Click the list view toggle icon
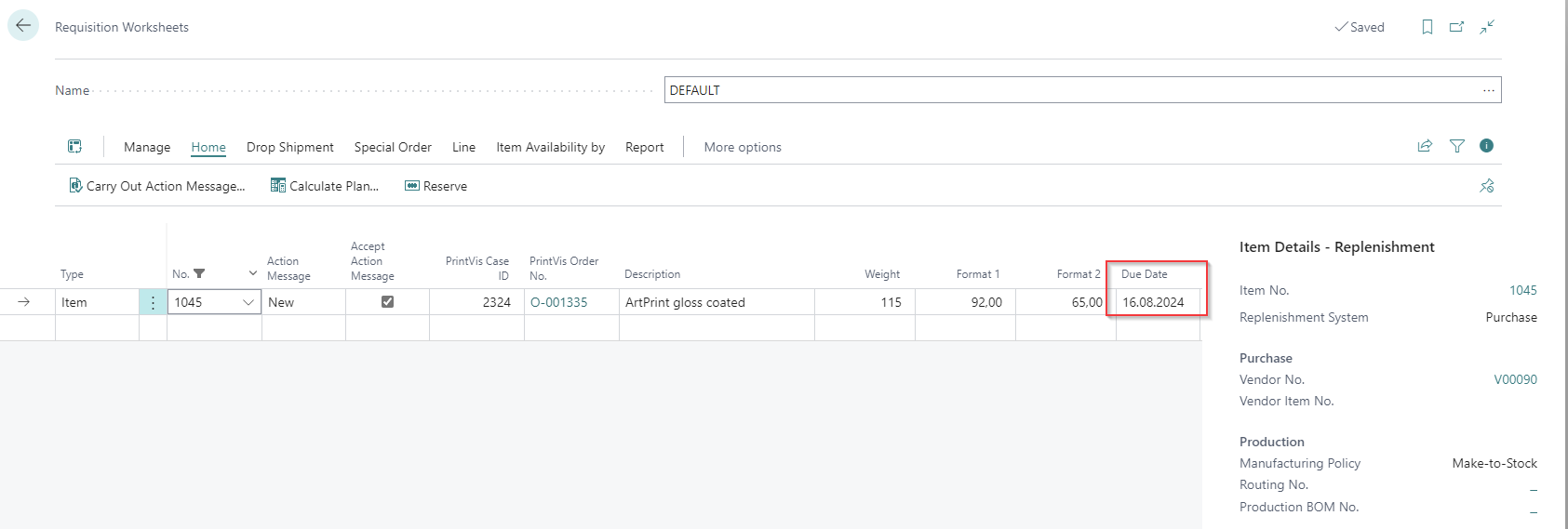1568x529 pixels. coord(75,147)
